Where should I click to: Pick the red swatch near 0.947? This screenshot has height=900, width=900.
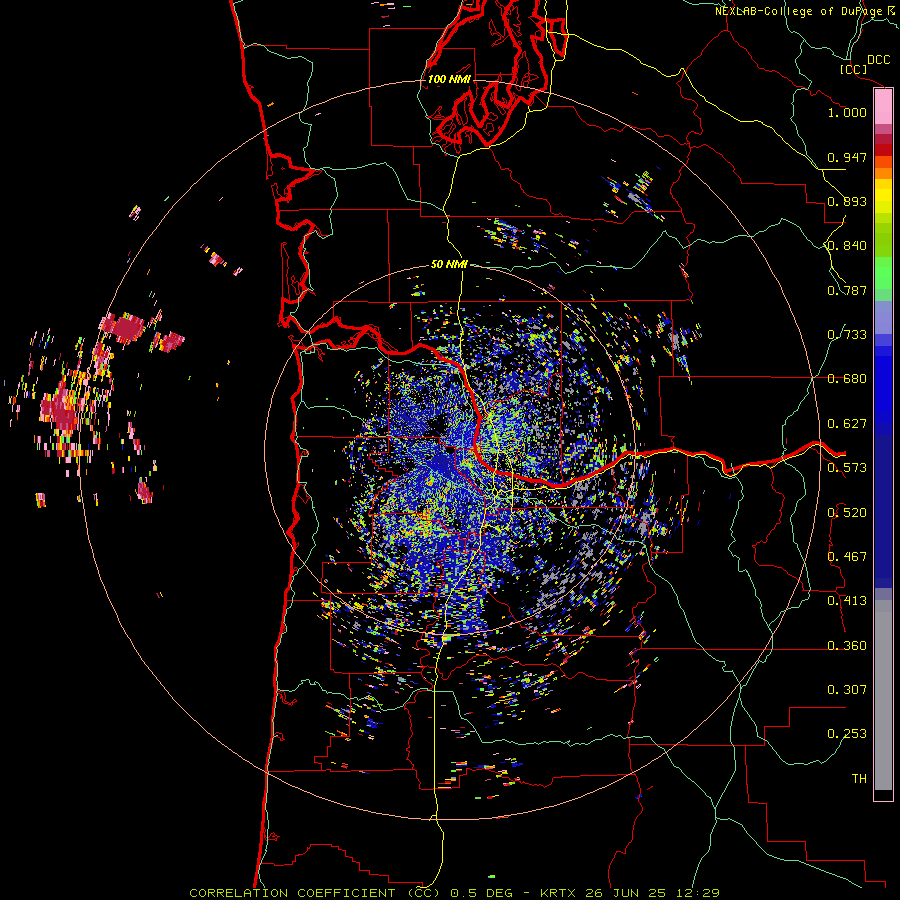click(883, 150)
